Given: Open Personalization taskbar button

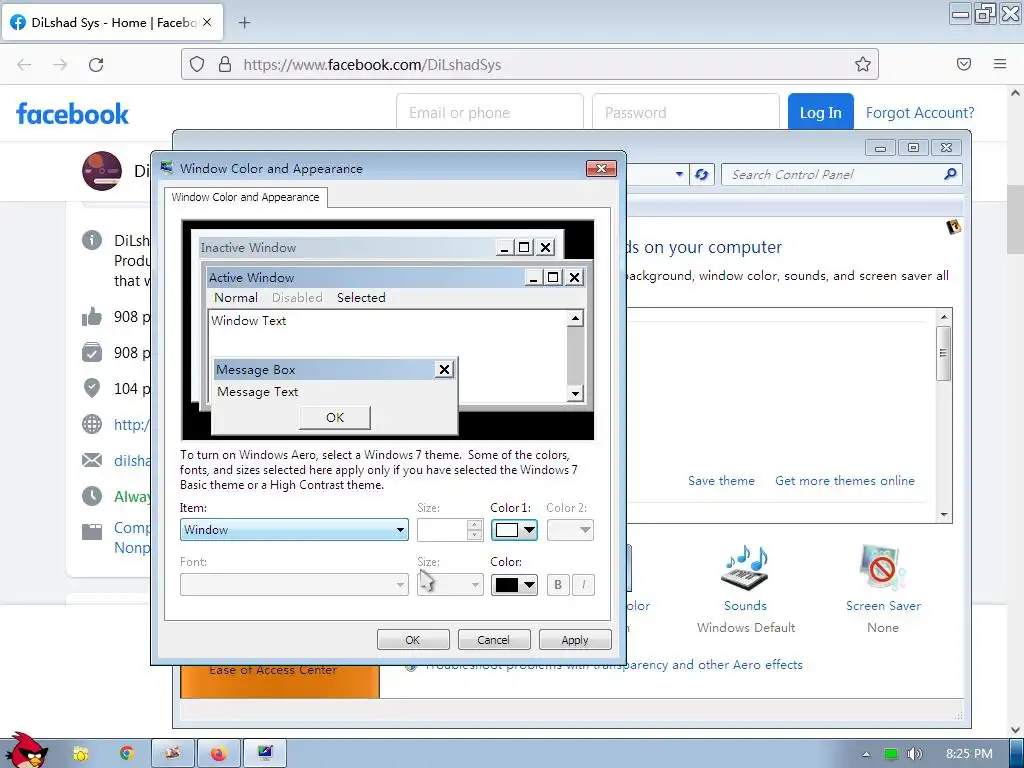Looking at the screenshot, I should [x=264, y=754].
